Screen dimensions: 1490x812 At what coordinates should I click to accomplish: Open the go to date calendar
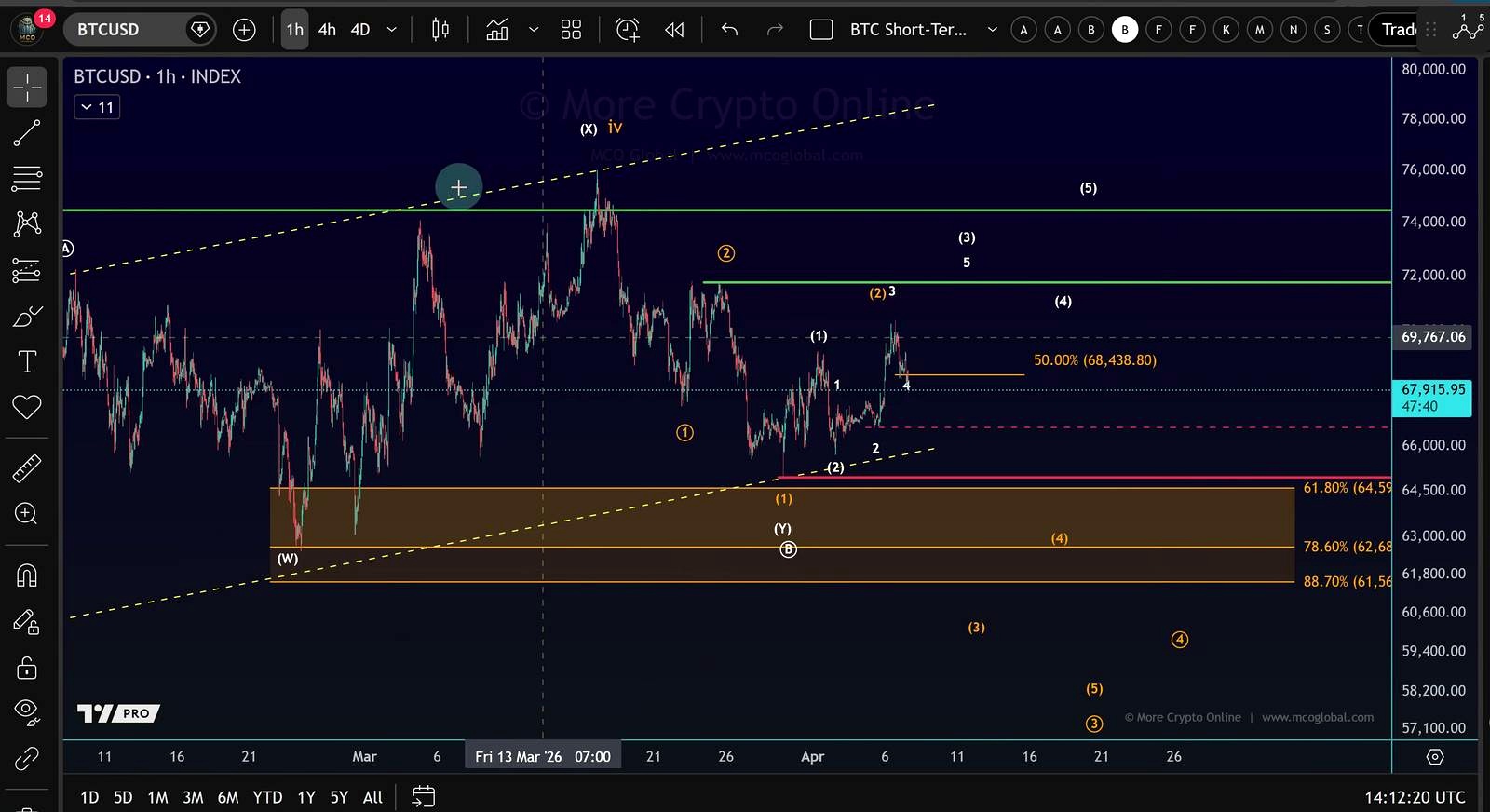[424, 797]
